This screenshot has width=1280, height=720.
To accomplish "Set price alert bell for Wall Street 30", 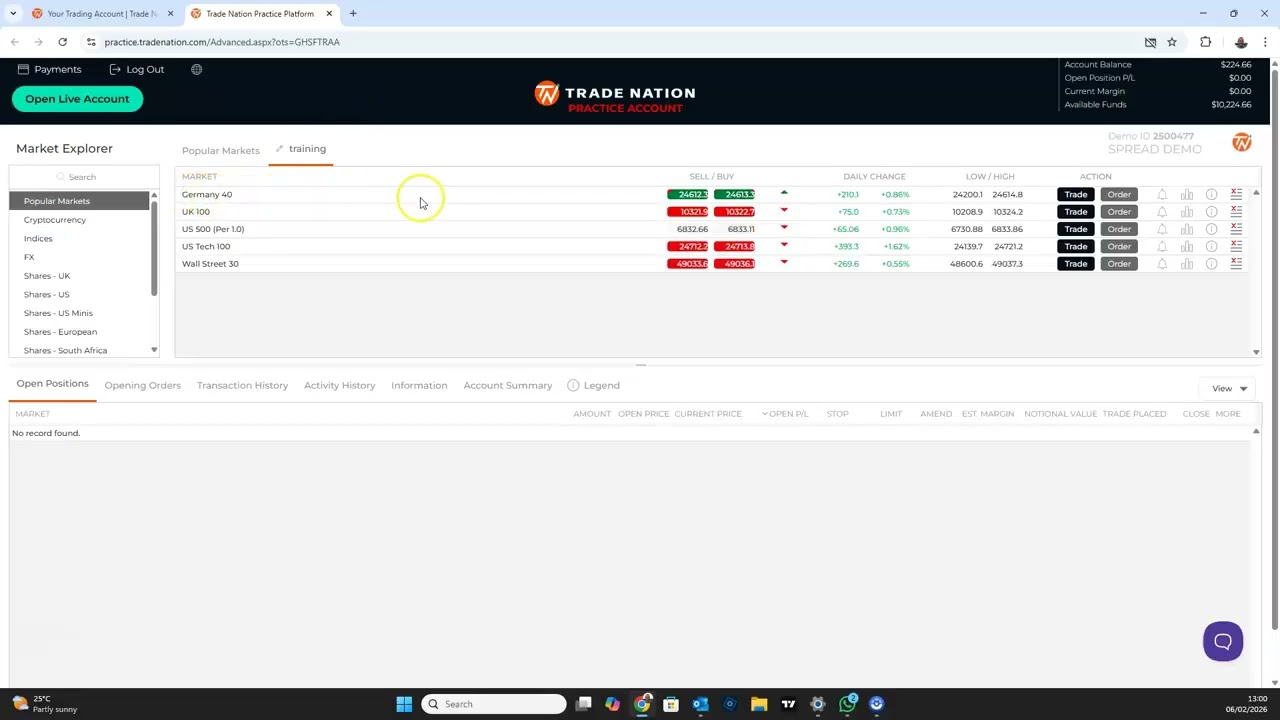I will 1162,264.
